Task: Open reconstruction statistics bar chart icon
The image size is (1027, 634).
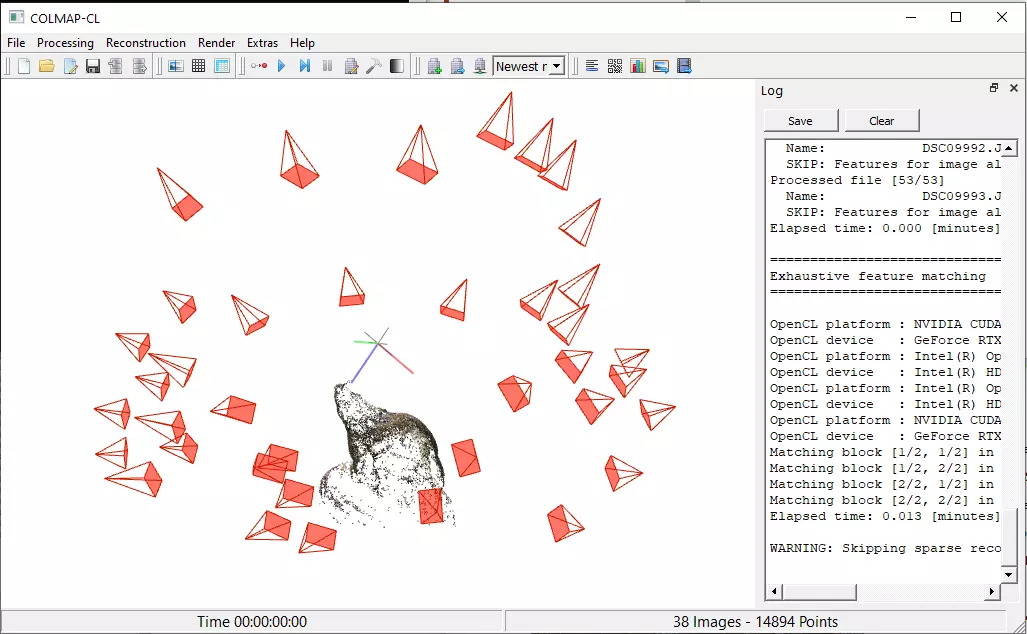Action: click(637, 67)
